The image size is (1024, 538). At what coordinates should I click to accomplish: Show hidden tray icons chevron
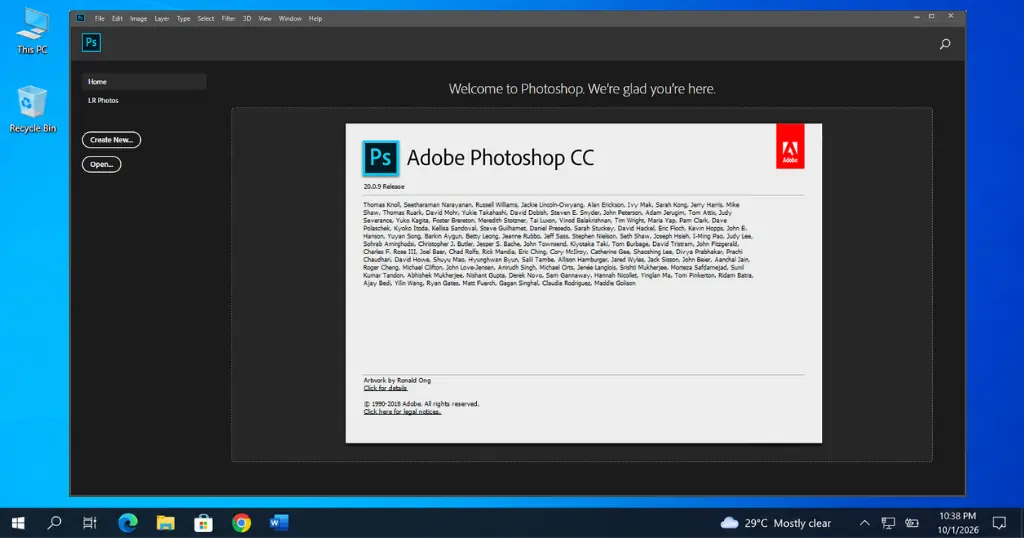click(x=864, y=523)
